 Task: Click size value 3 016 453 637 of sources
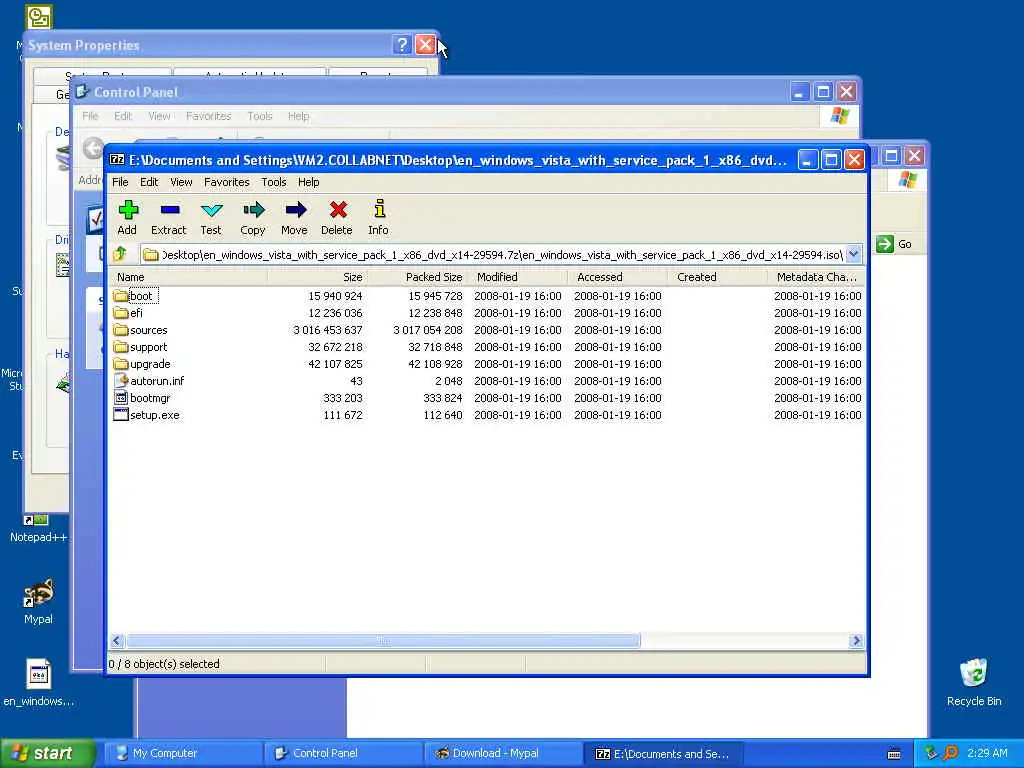(x=328, y=330)
